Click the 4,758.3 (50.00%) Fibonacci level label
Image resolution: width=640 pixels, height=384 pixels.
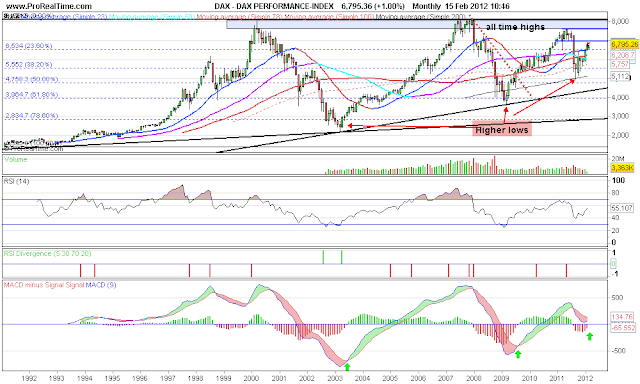31,79
